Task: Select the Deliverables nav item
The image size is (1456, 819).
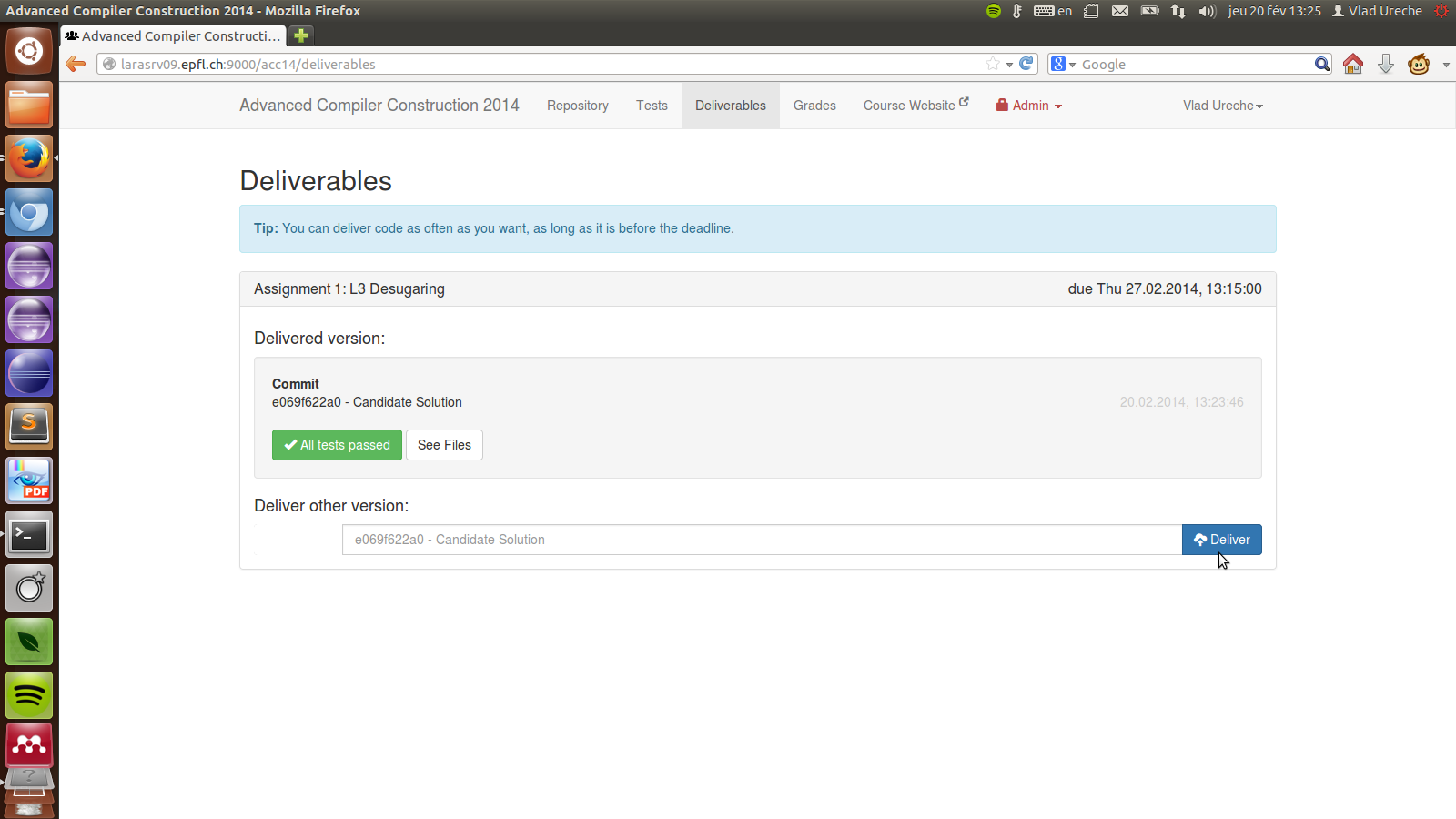Action: point(731,106)
